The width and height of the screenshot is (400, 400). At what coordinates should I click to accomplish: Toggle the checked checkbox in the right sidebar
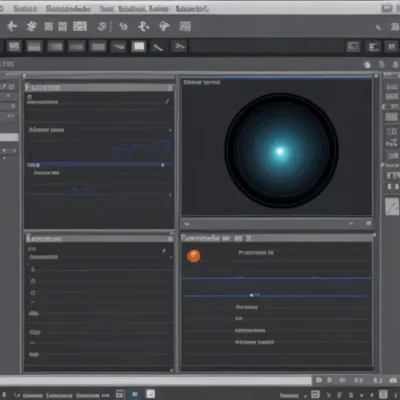(382, 165)
